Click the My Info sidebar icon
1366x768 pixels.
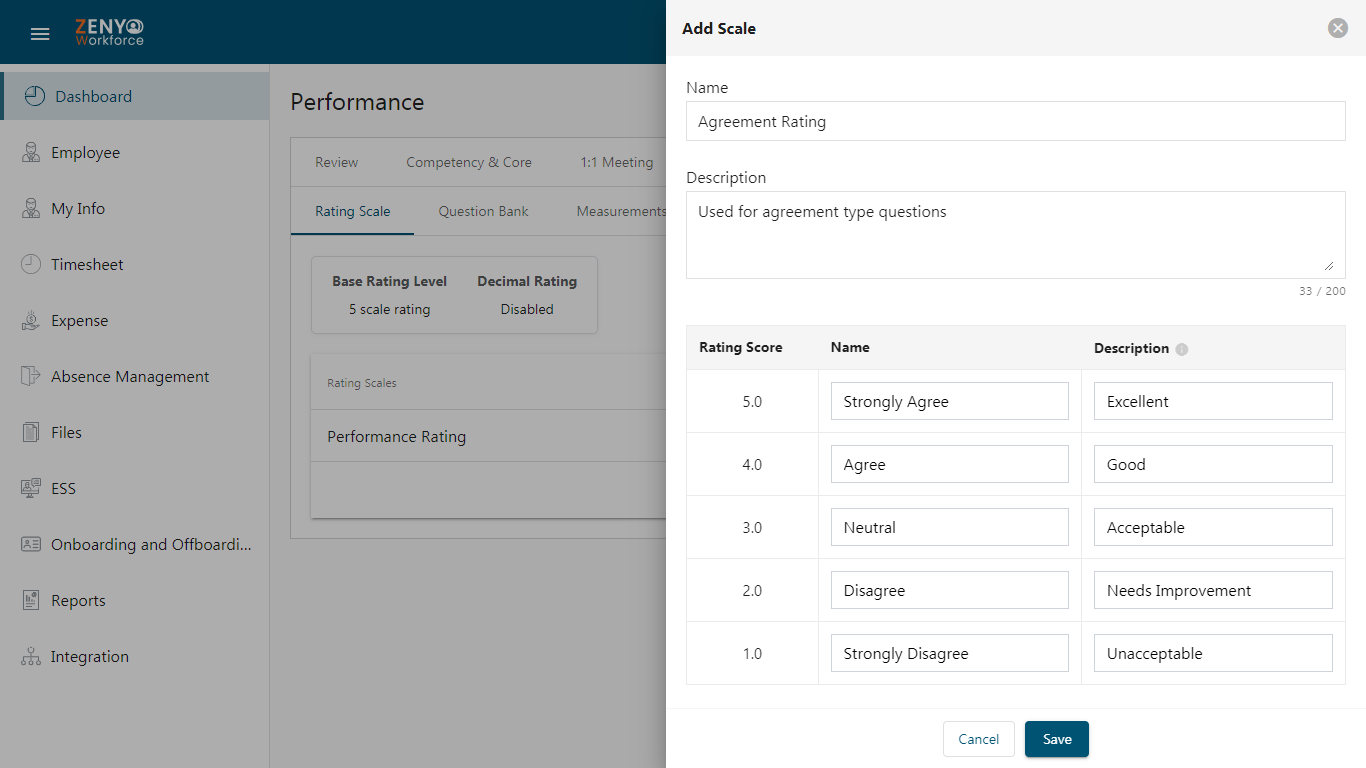tap(31, 208)
